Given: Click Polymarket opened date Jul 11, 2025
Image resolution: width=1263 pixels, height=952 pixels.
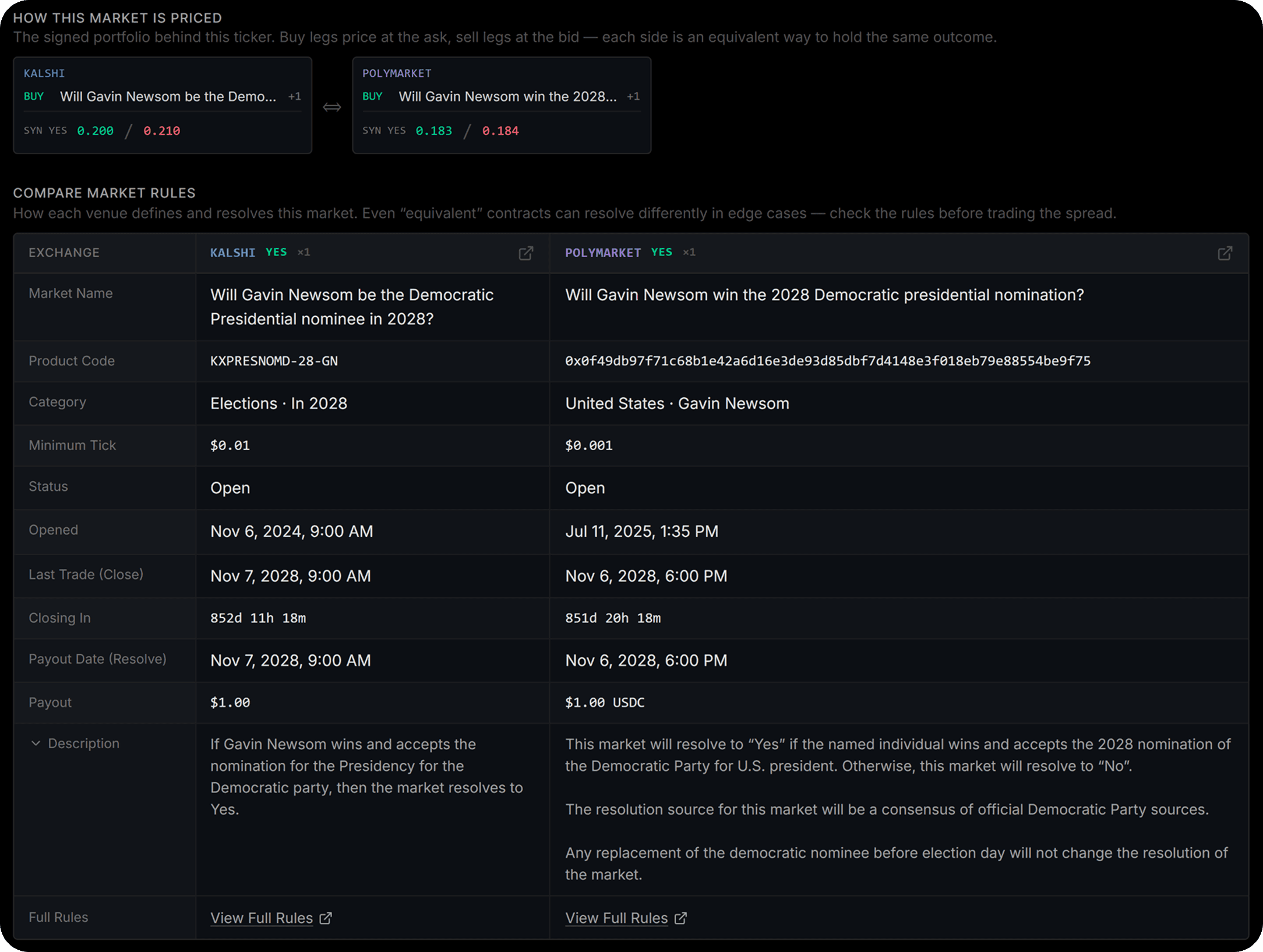Looking at the screenshot, I should [642, 532].
